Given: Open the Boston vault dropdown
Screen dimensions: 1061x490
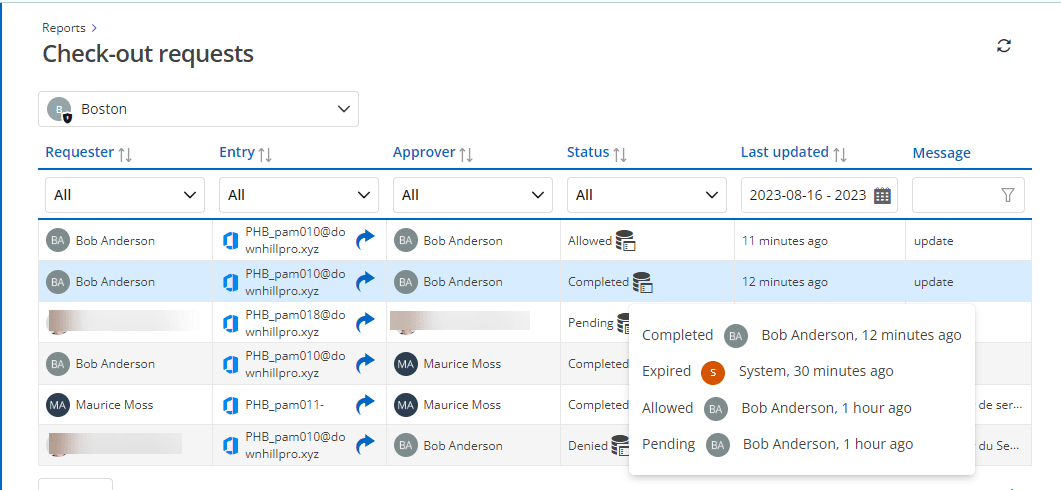Looking at the screenshot, I should (198, 109).
